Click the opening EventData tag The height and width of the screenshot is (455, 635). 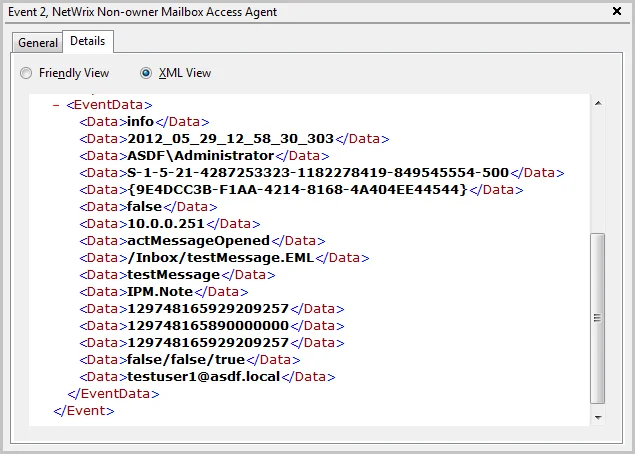coord(109,105)
